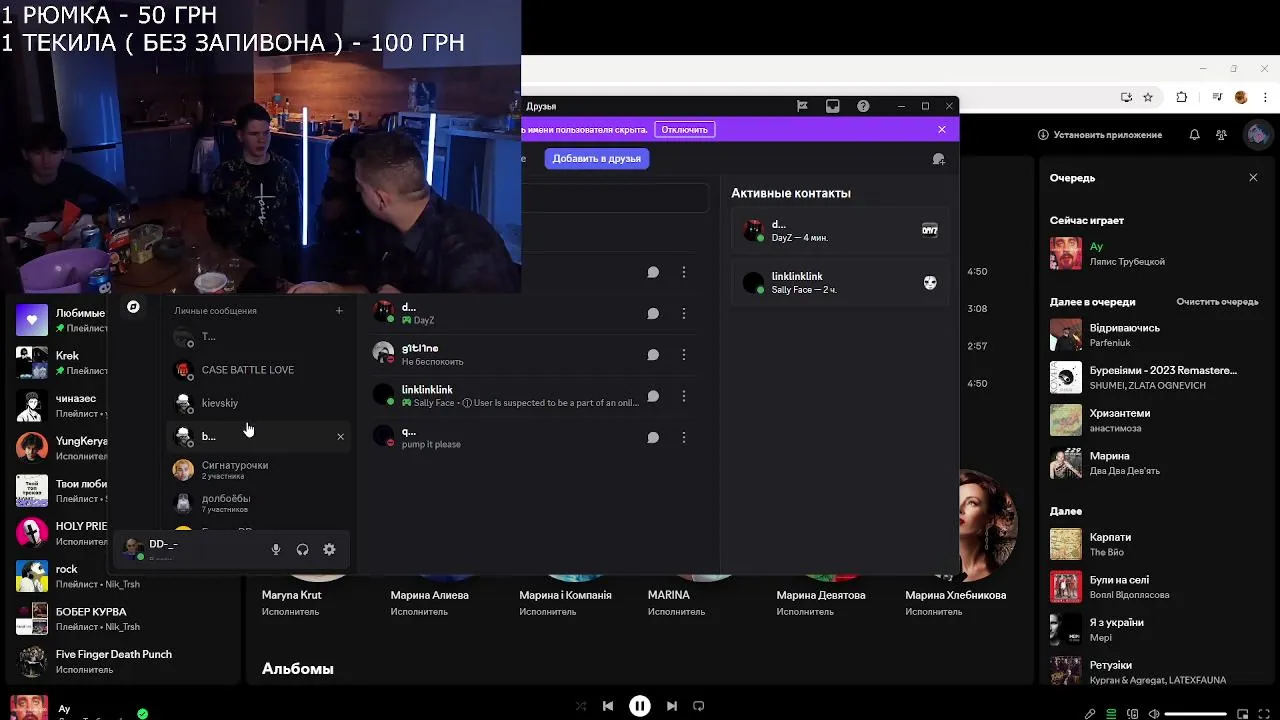Open Spotify lyrics microphone icon

pyautogui.click(x=1090, y=714)
